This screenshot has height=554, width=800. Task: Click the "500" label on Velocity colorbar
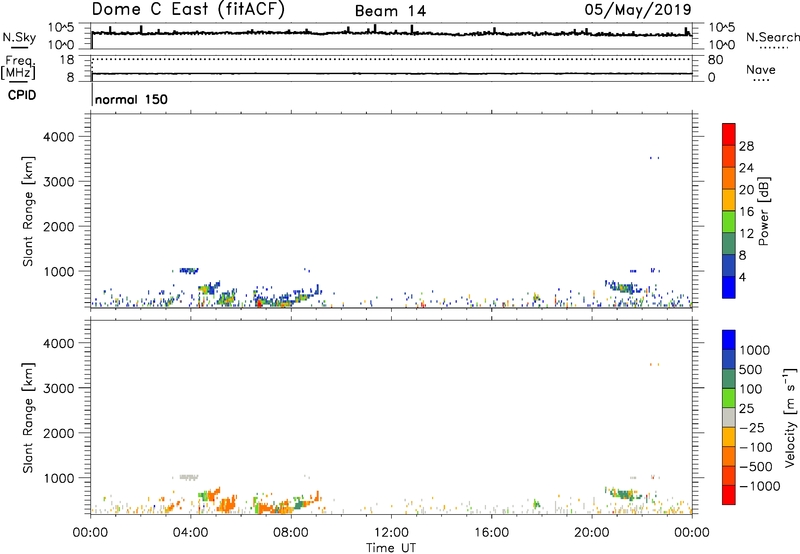coord(750,369)
